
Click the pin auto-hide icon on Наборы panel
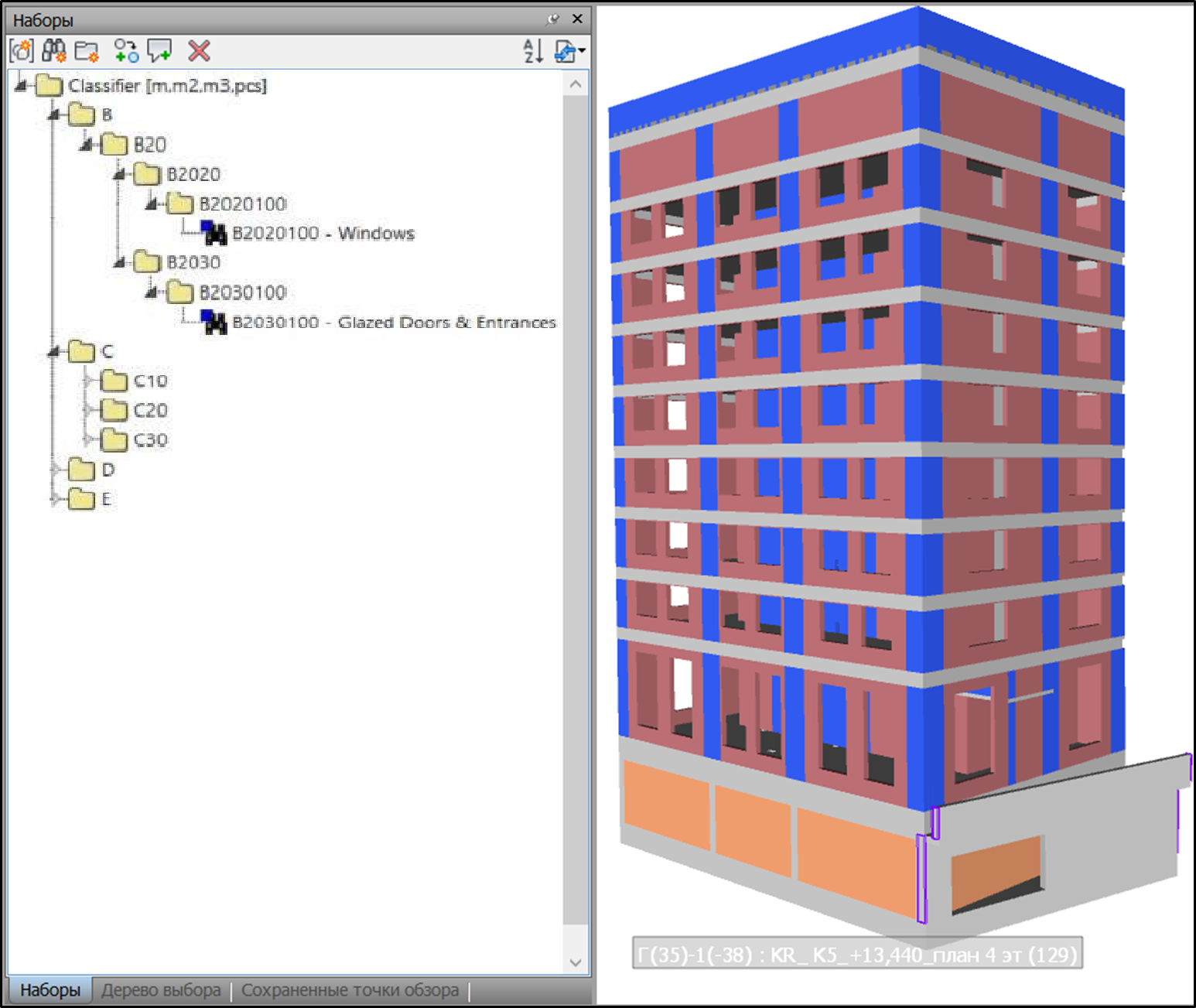click(552, 19)
